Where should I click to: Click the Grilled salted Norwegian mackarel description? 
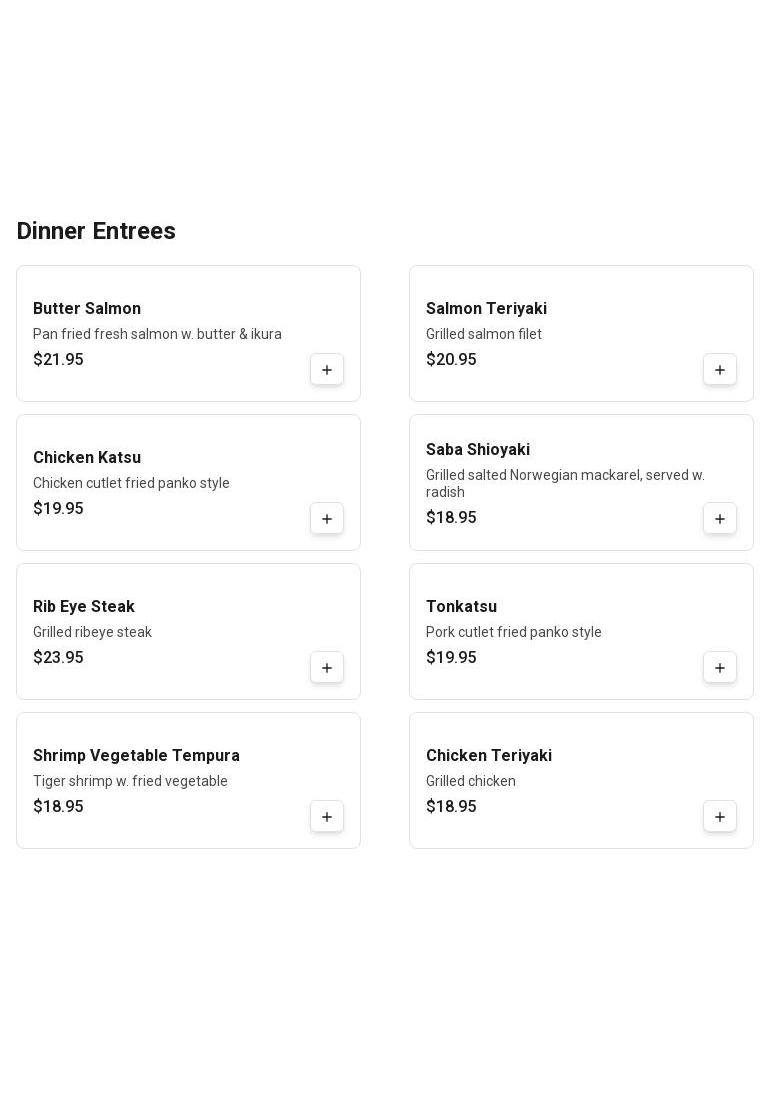coord(565,483)
